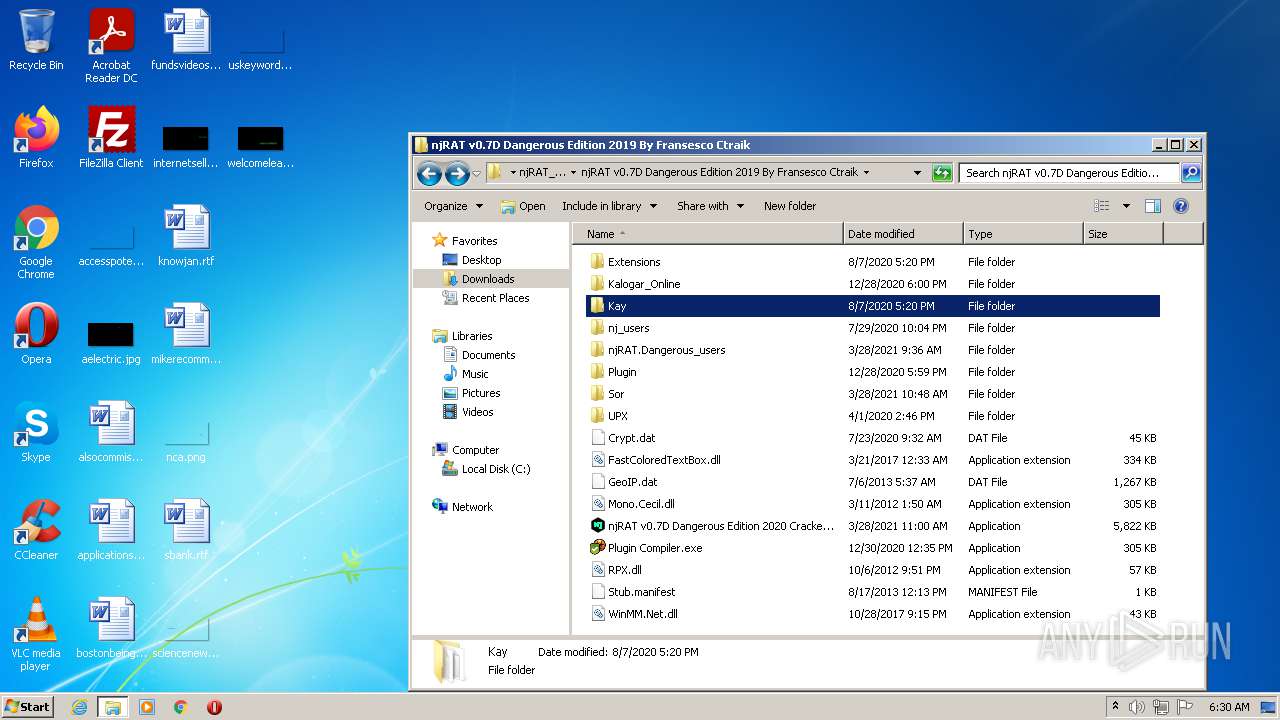Sort by the Name column header
The width and height of the screenshot is (1280, 720).
click(707, 234)
